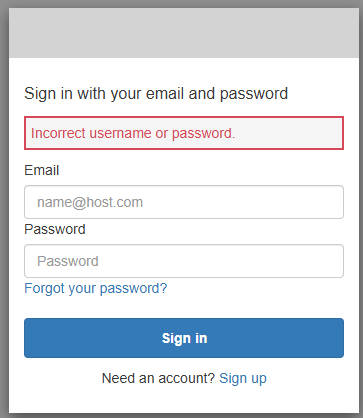This screenshot has width=363, height=418.
Task: Click the Incorrect username or password alert
Action: 184,133
